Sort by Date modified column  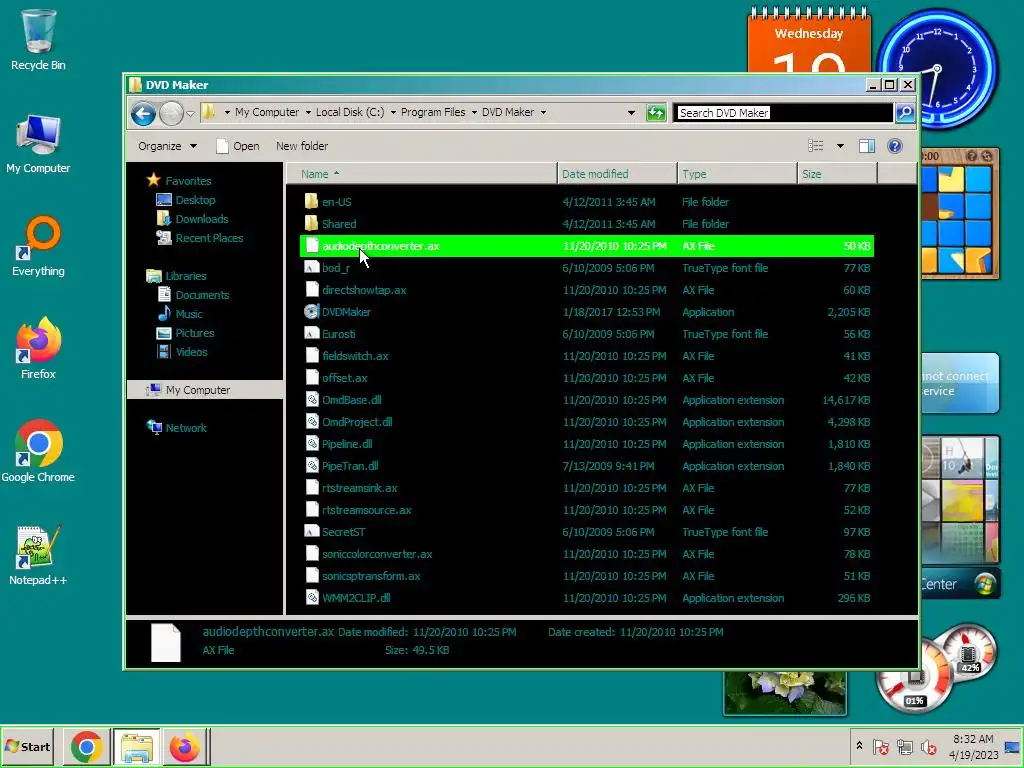pos(617,174)
